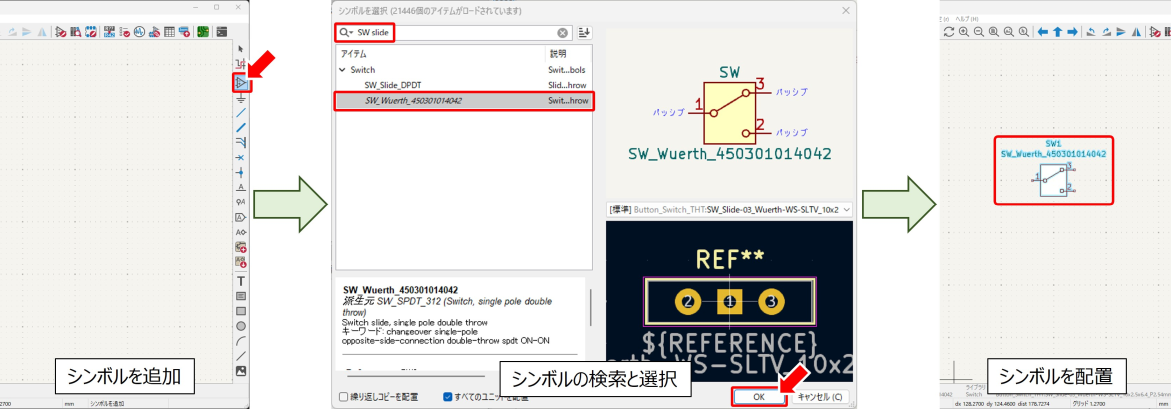
Task: Close the symbol chooser dialog
Action: pyautogui.click(x=845, y=10)
